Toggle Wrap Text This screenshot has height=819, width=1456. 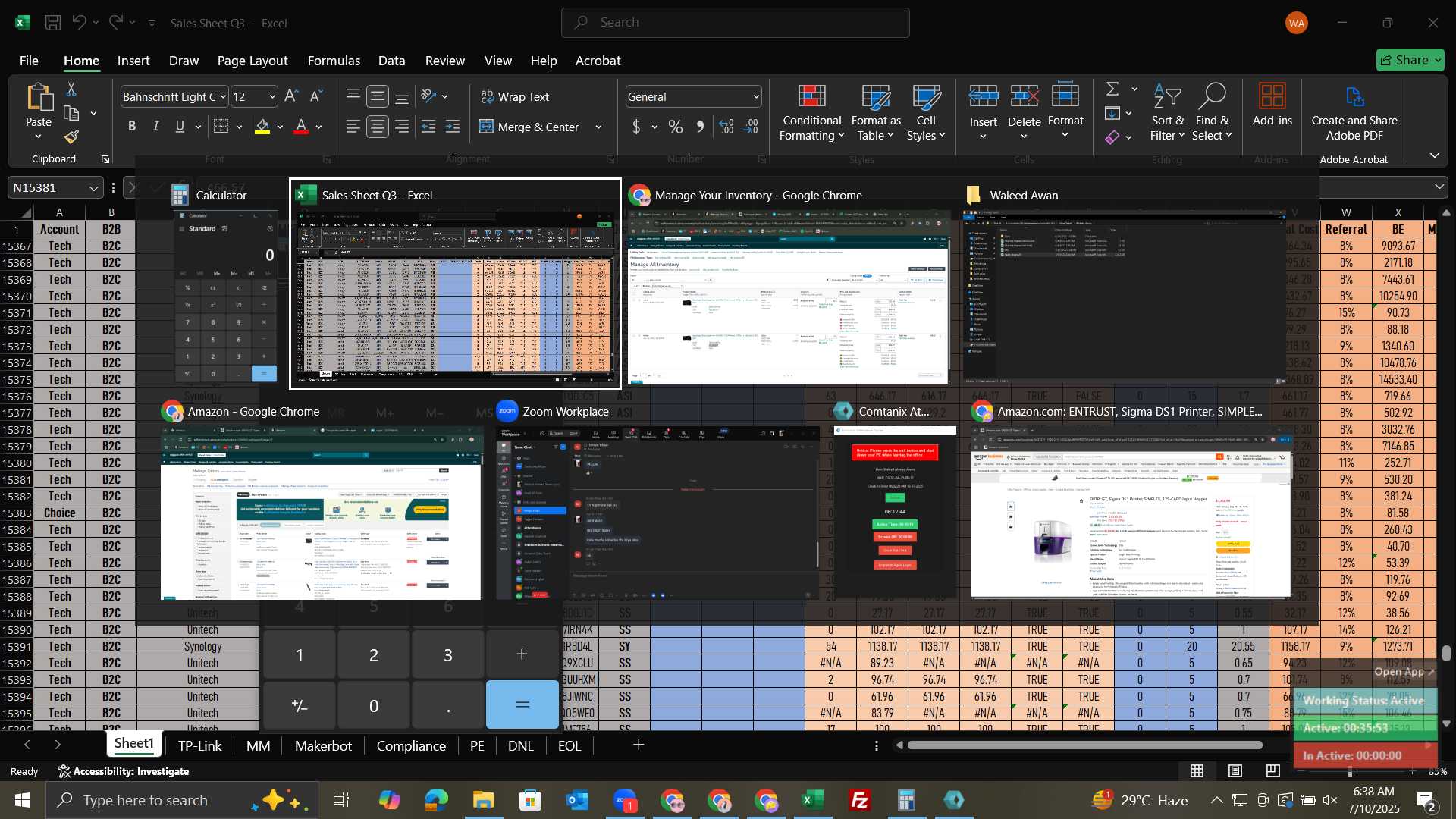pyautogui.click(x=515, y=96)
